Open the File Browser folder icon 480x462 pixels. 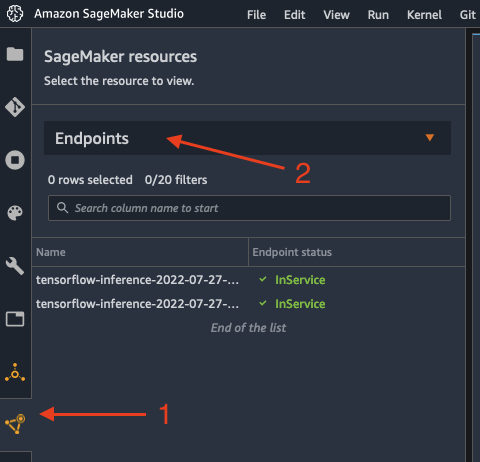(x=15, y=54)
